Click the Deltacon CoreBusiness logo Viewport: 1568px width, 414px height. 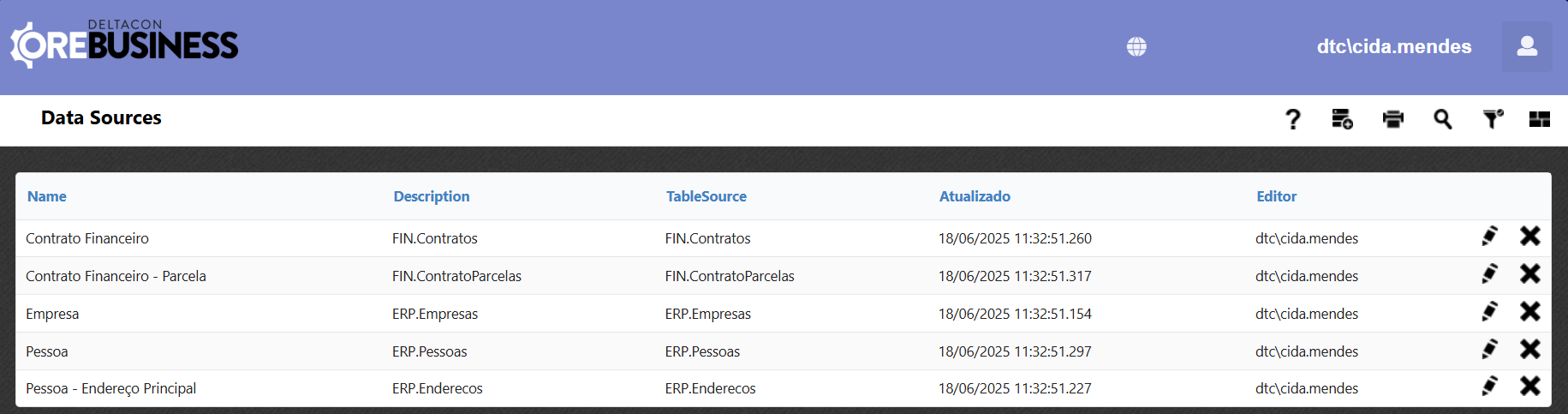point(125,44)
